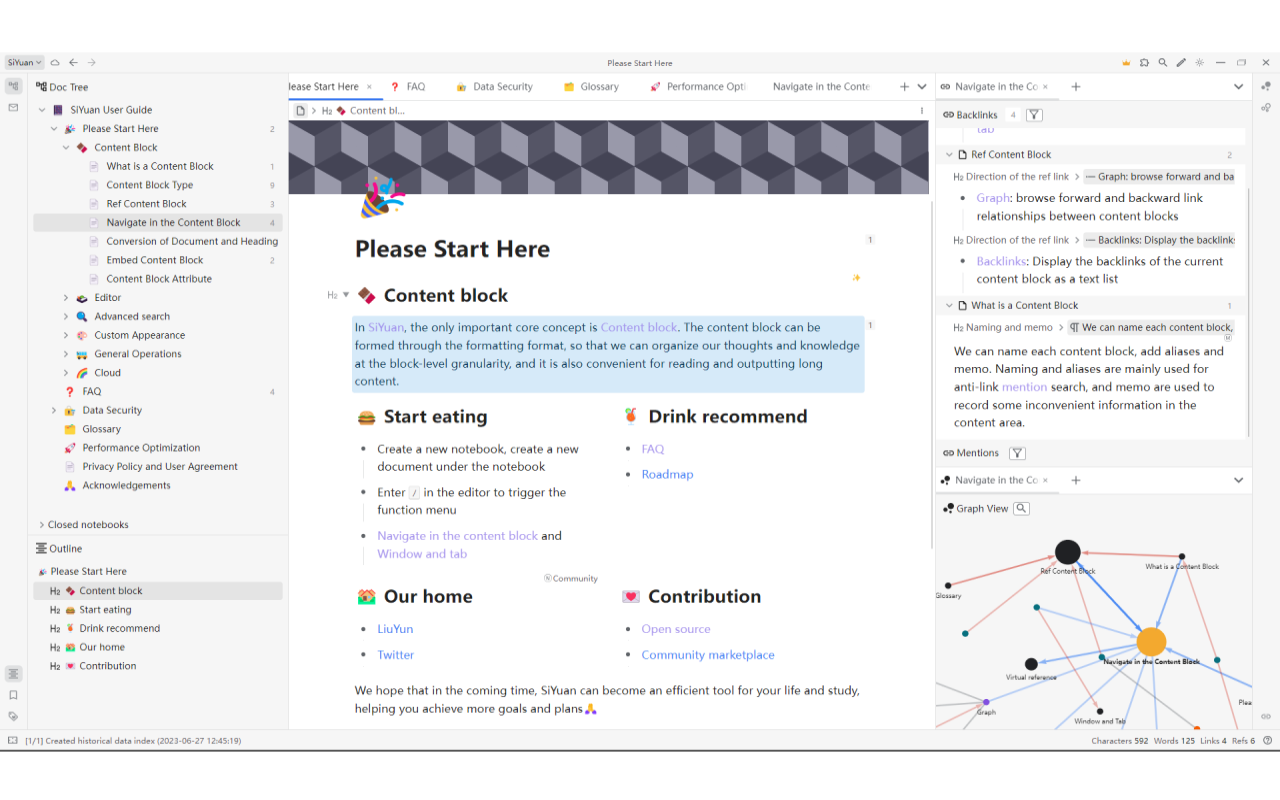Close the Please Start Here tab
The width and height of the screenshot is (1280, 800).
pos(369,87)
